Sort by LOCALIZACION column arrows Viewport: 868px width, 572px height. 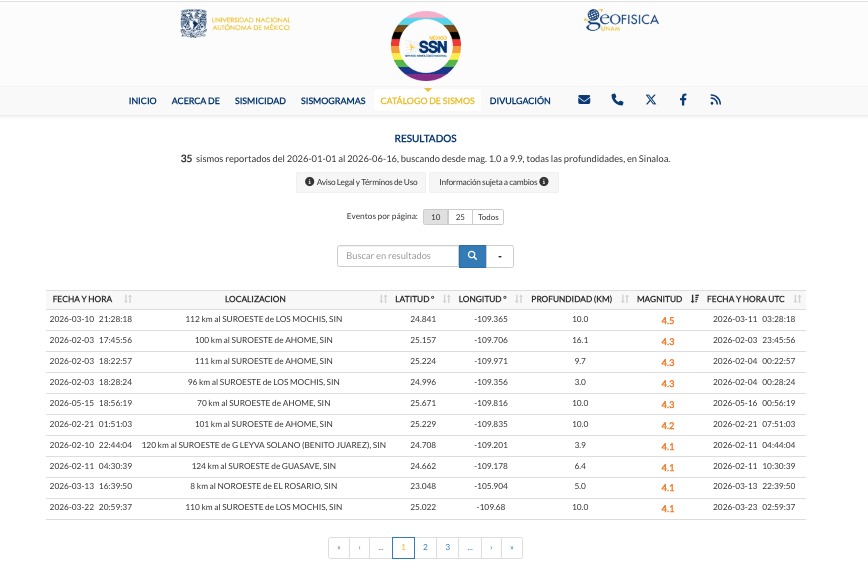(x=383, y=299)
